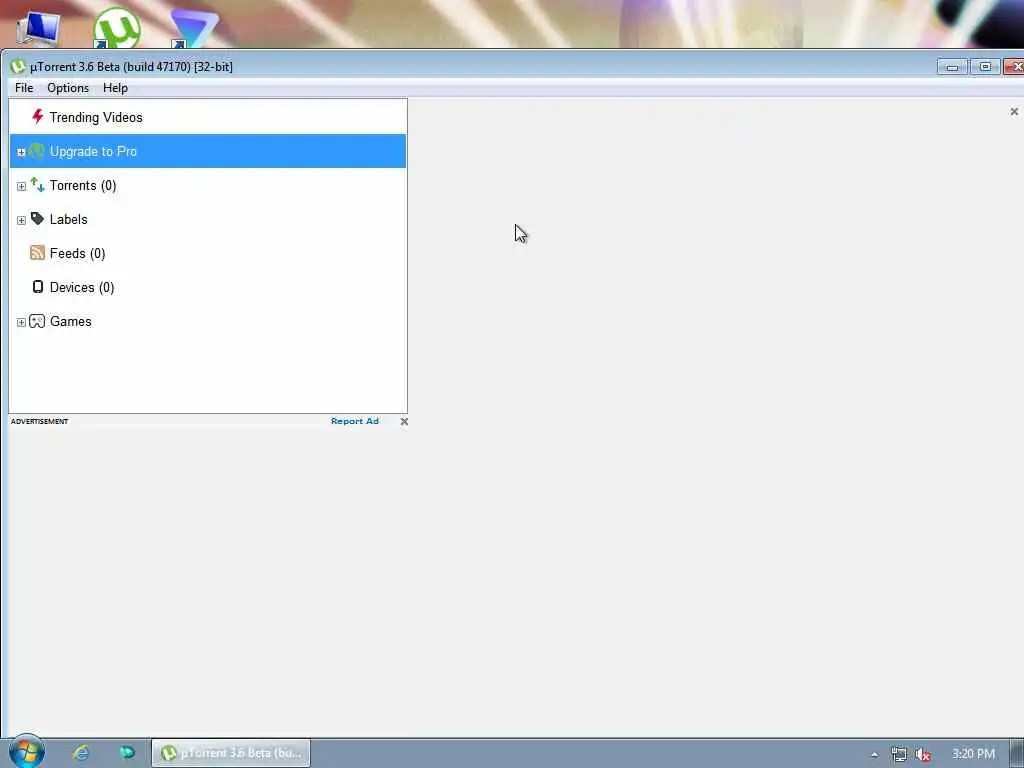Open the Help menu
Viewport: 1024px width, 768px height.
115,88
